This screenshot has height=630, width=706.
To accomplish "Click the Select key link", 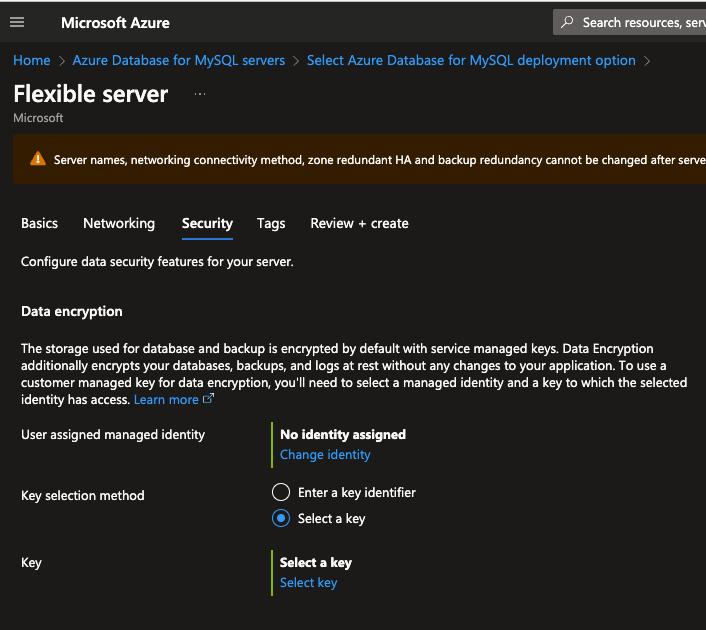I will pos(308,582).
